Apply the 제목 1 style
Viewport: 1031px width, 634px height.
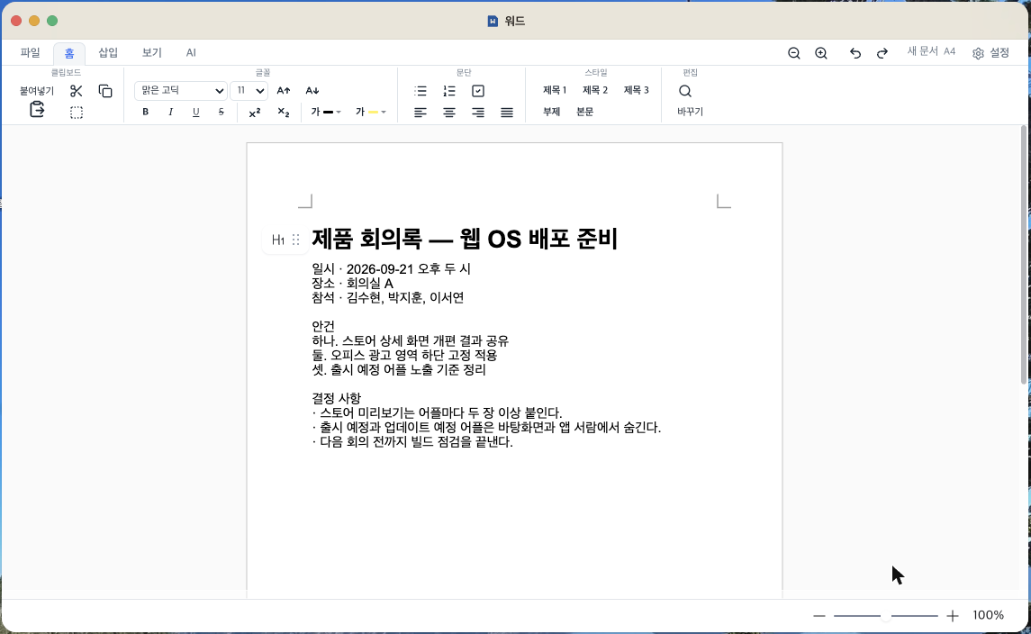(554, 90)
